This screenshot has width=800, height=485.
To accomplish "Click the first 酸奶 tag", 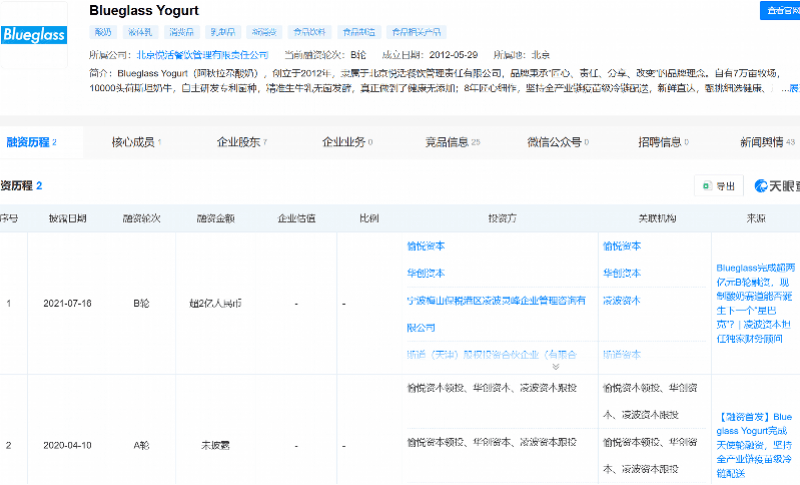I will [105, 32].
